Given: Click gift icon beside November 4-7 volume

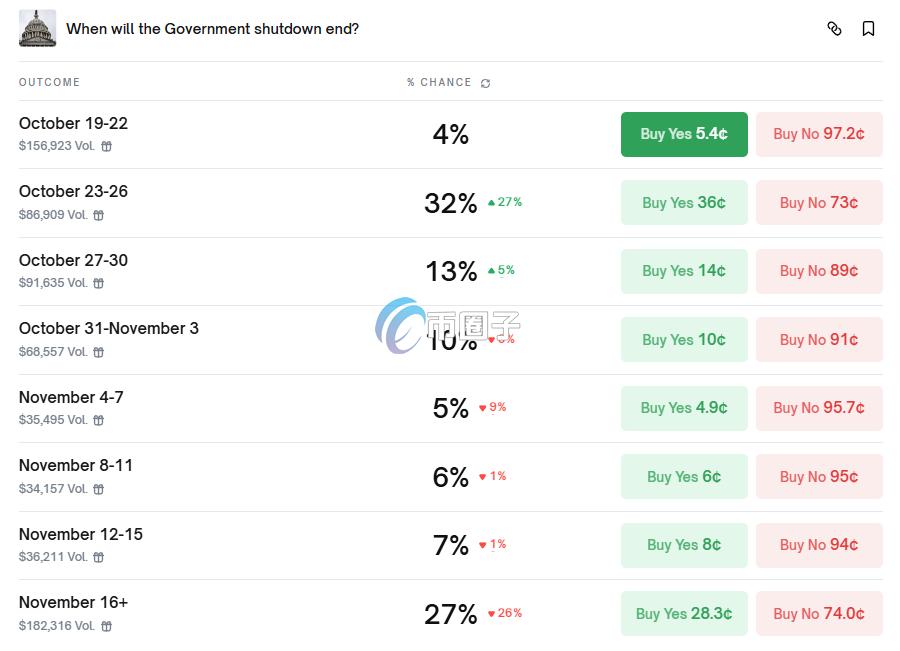Looking at the screenshot, I should coord(99,420).
